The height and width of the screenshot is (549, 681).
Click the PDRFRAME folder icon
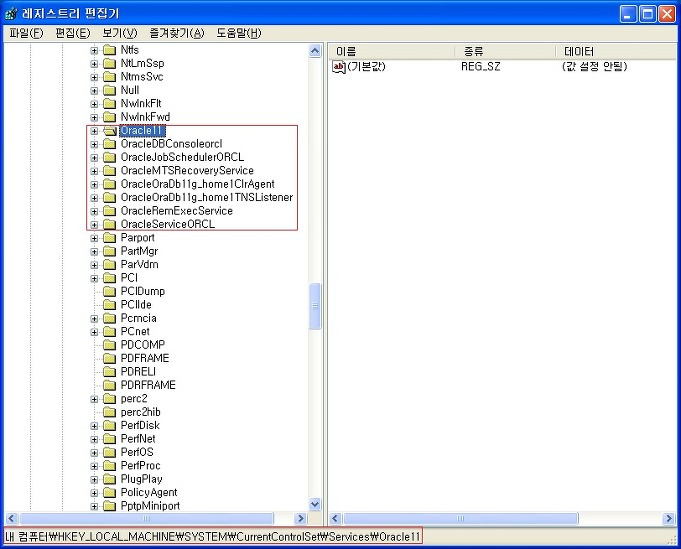coord(109,386)
